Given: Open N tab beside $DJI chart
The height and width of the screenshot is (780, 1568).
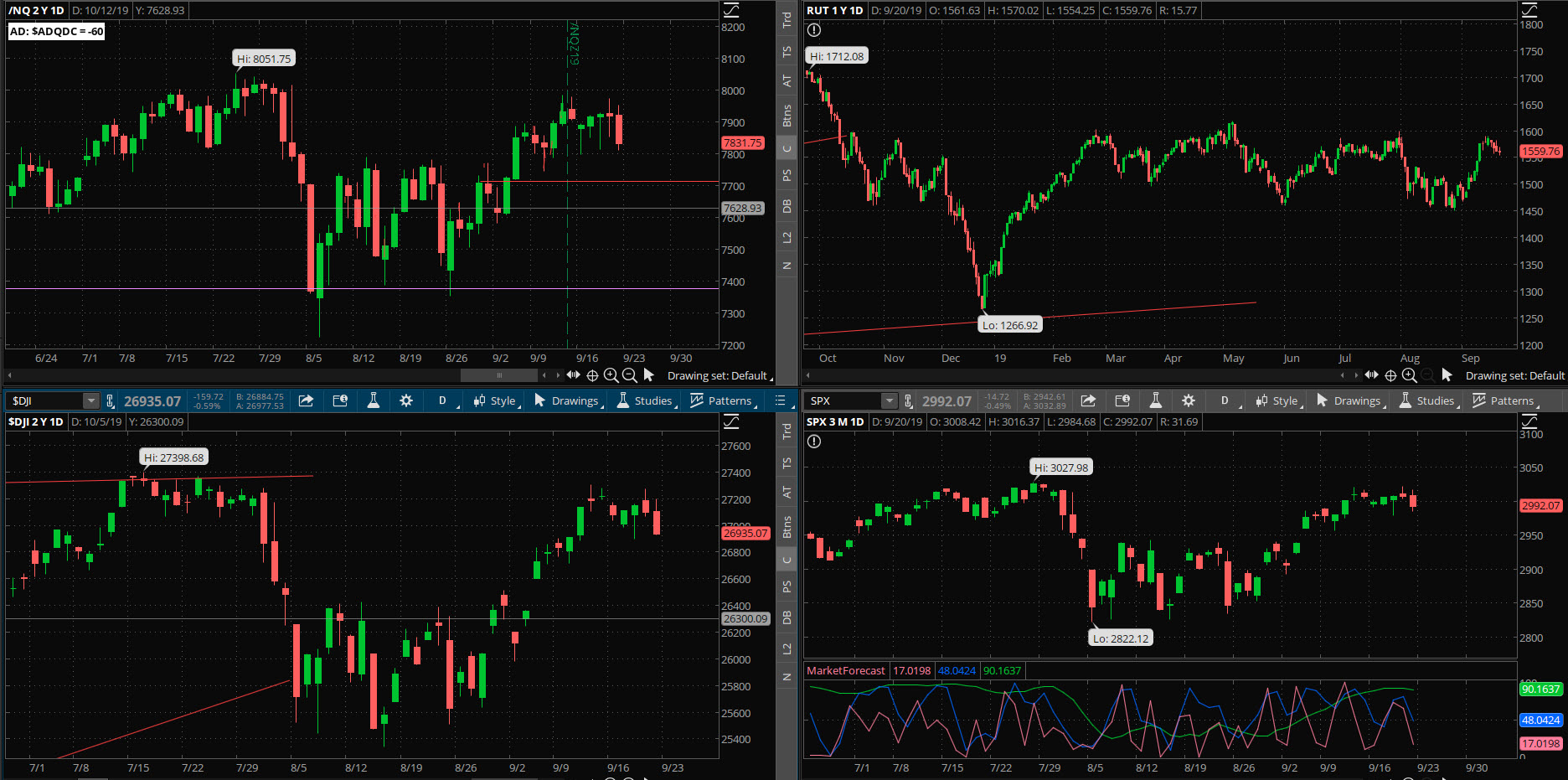Looking at the screenshot, I should pyautogui.click(x=787, y=677).
